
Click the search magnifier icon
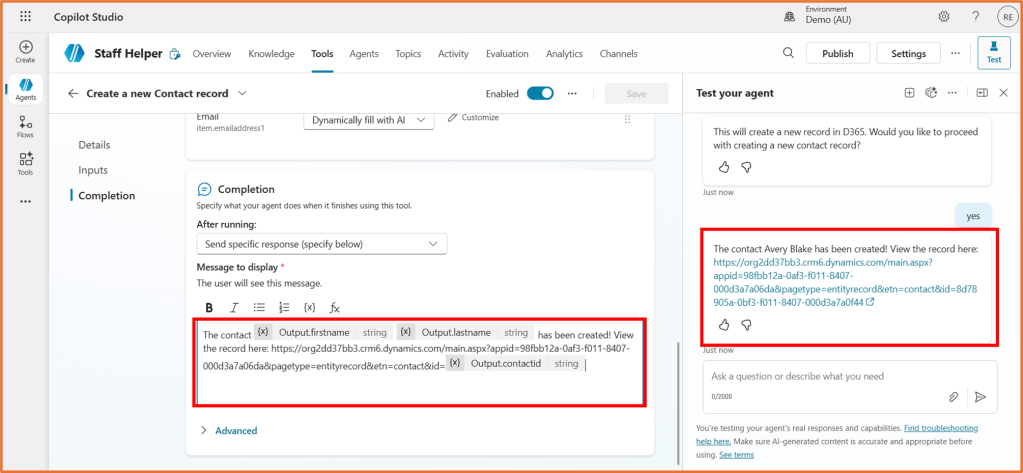coord(788,53)
